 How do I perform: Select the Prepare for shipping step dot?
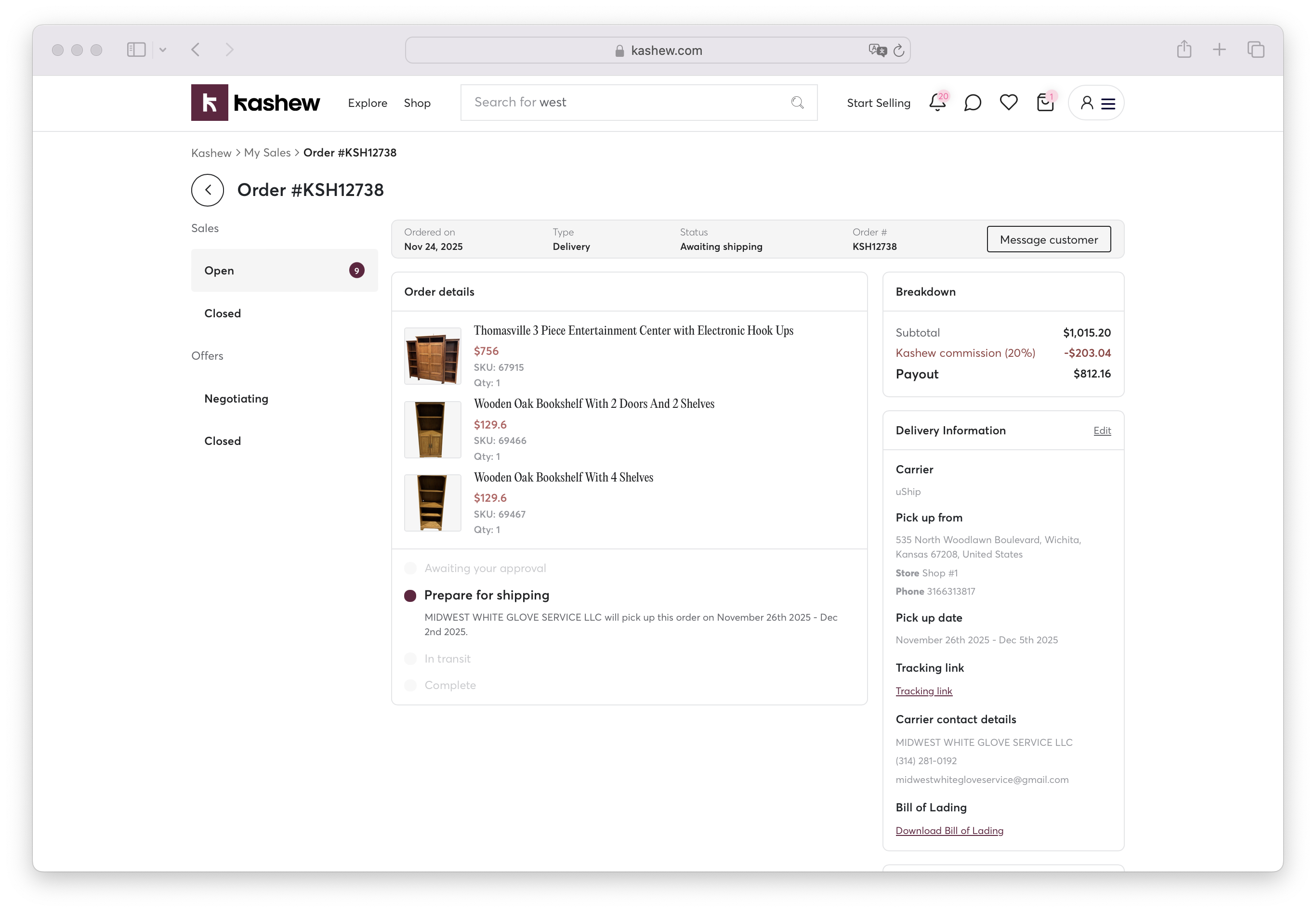coord(410,596)
